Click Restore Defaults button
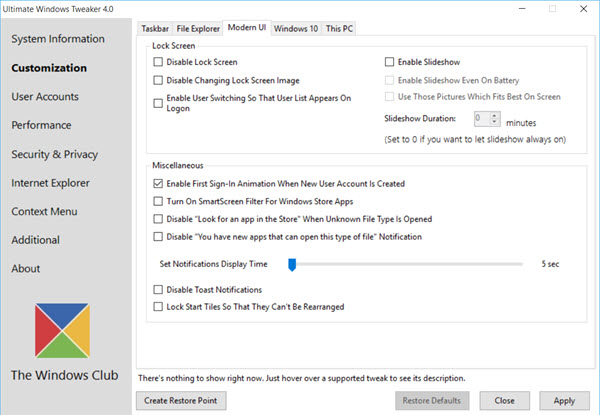Screen dimensions: 600x415 [x=432, y=400]
